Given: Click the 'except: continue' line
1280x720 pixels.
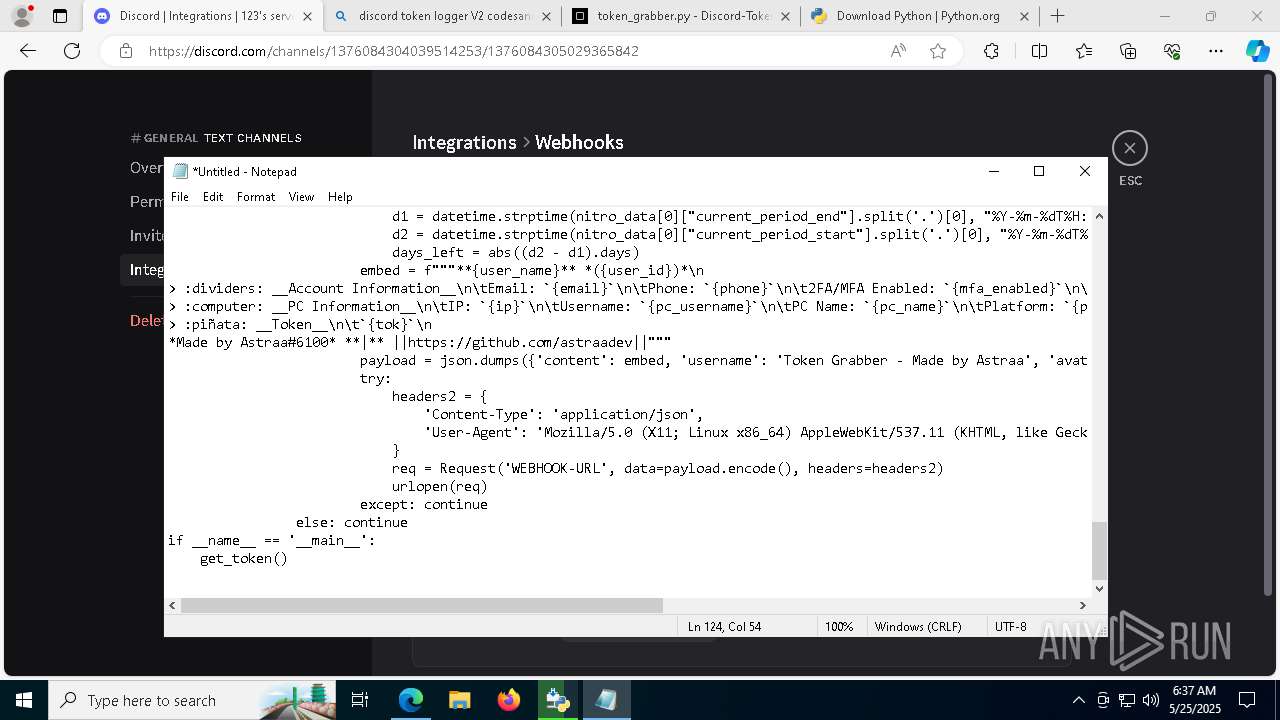Looking at the screenshot, I should 424,504.
